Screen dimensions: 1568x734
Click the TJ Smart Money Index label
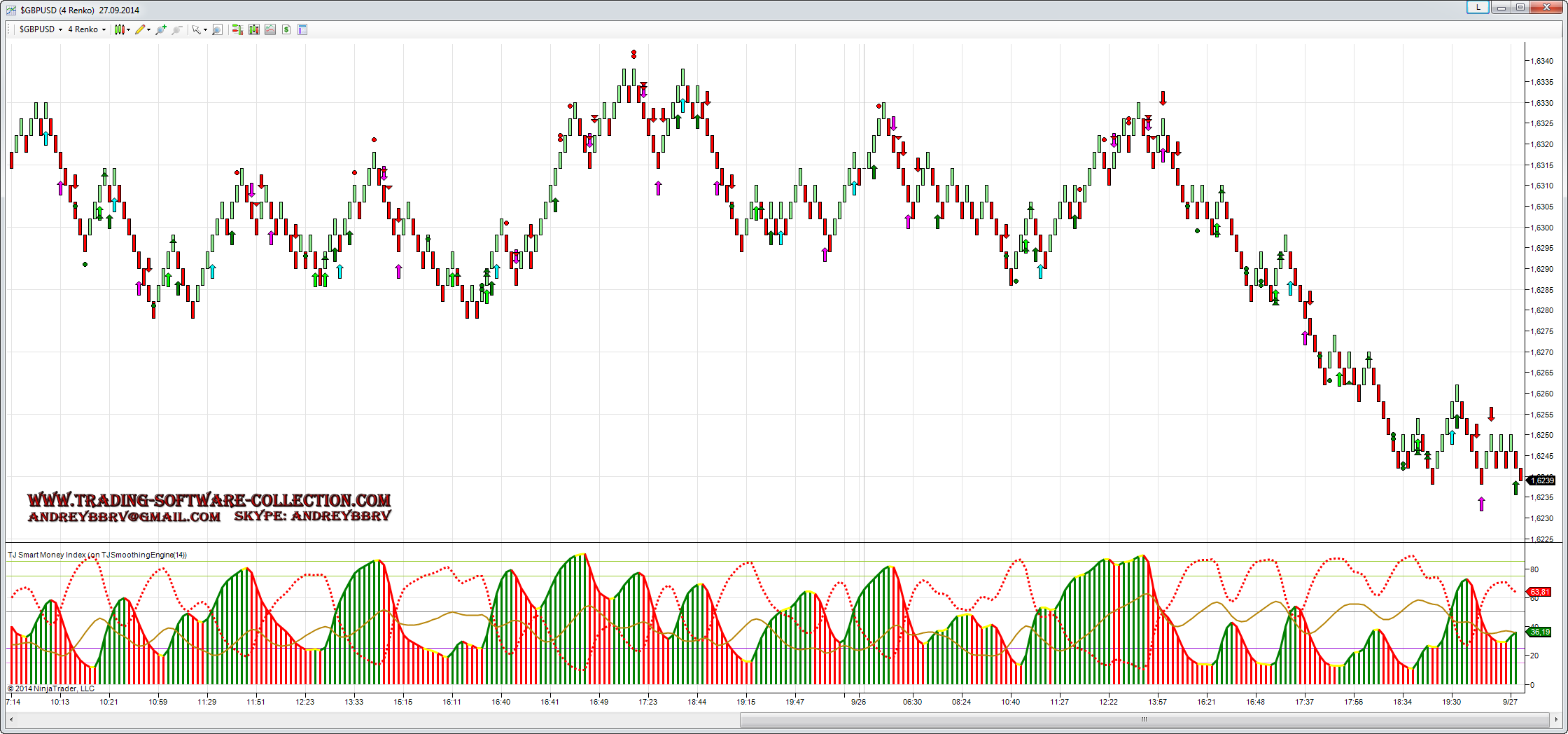97,555
